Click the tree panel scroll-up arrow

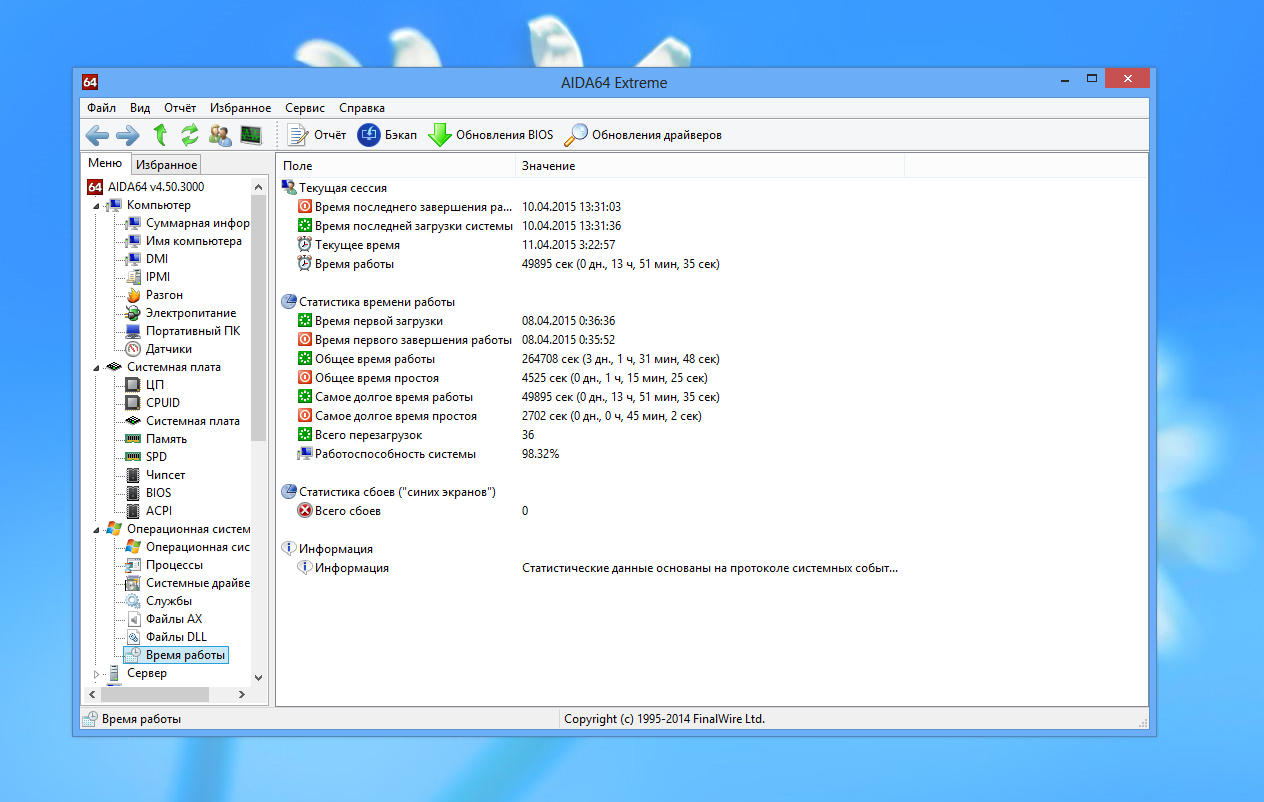click(259, 187)
